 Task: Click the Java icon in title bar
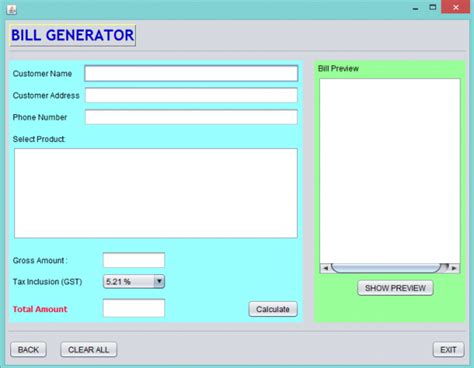point(11,10)
